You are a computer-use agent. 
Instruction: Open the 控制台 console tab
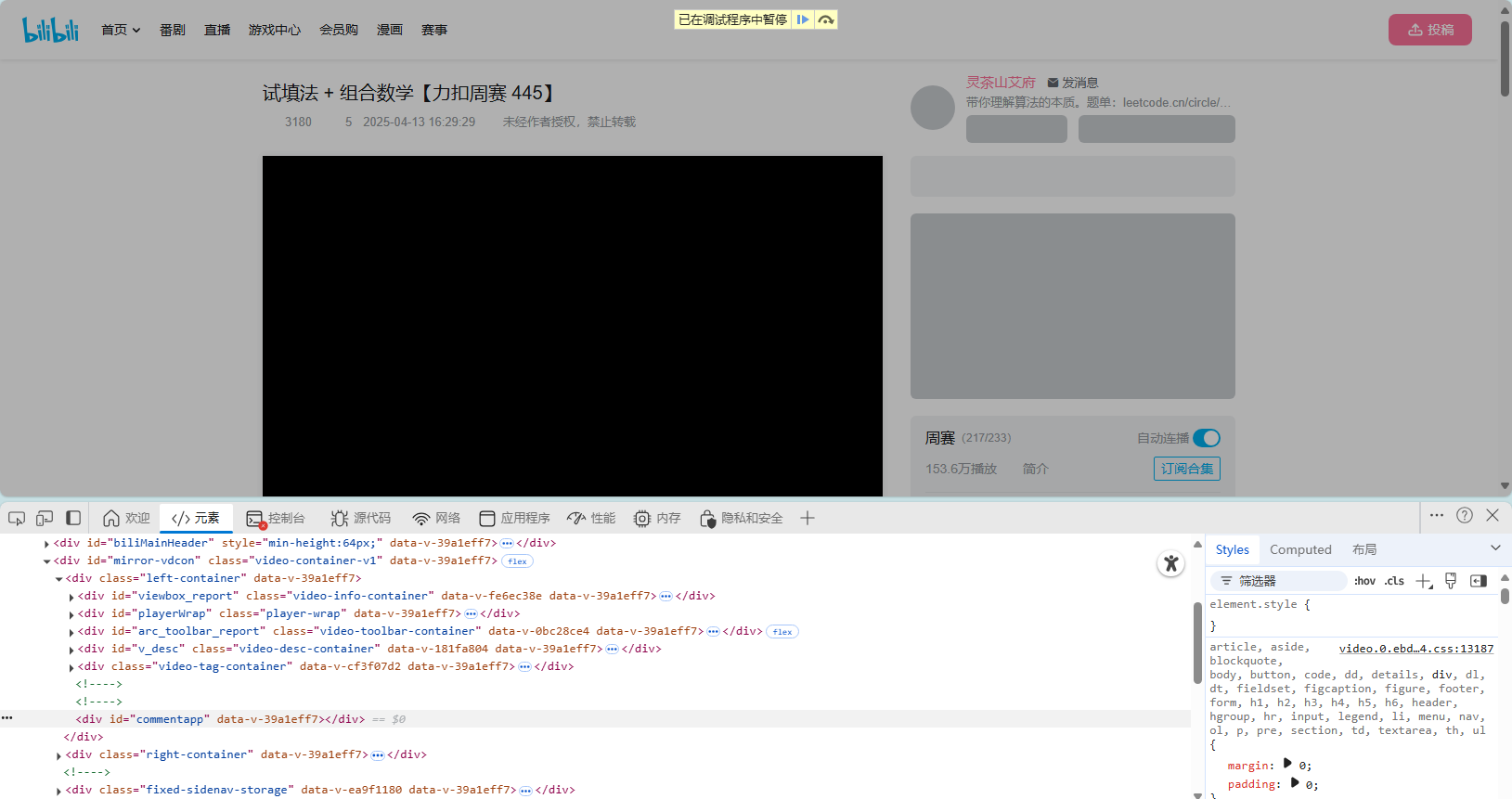(x=276, y=518)
